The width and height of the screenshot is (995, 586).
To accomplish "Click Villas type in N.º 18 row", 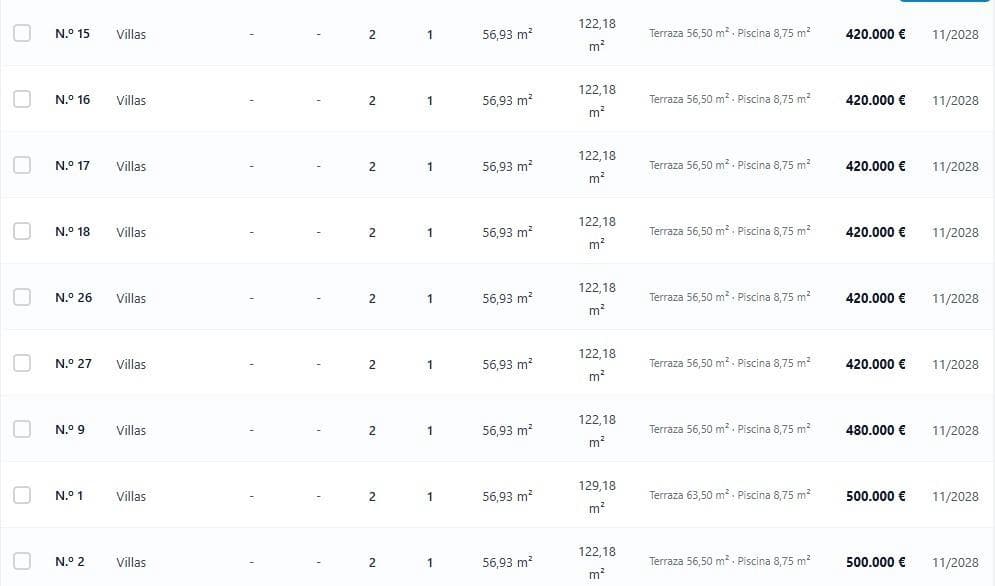I will click(131, 232).
